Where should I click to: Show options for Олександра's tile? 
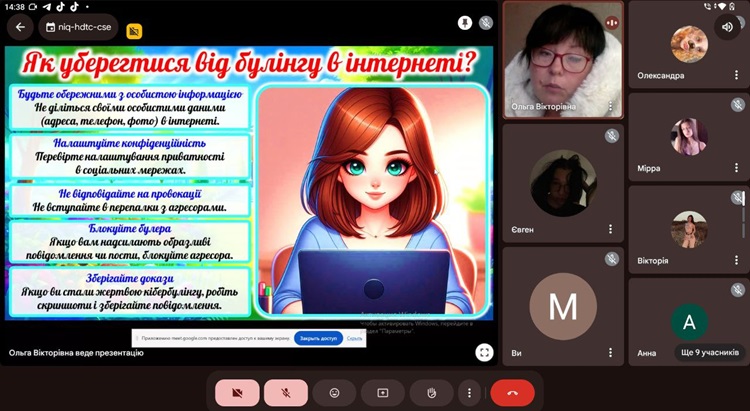737,76
